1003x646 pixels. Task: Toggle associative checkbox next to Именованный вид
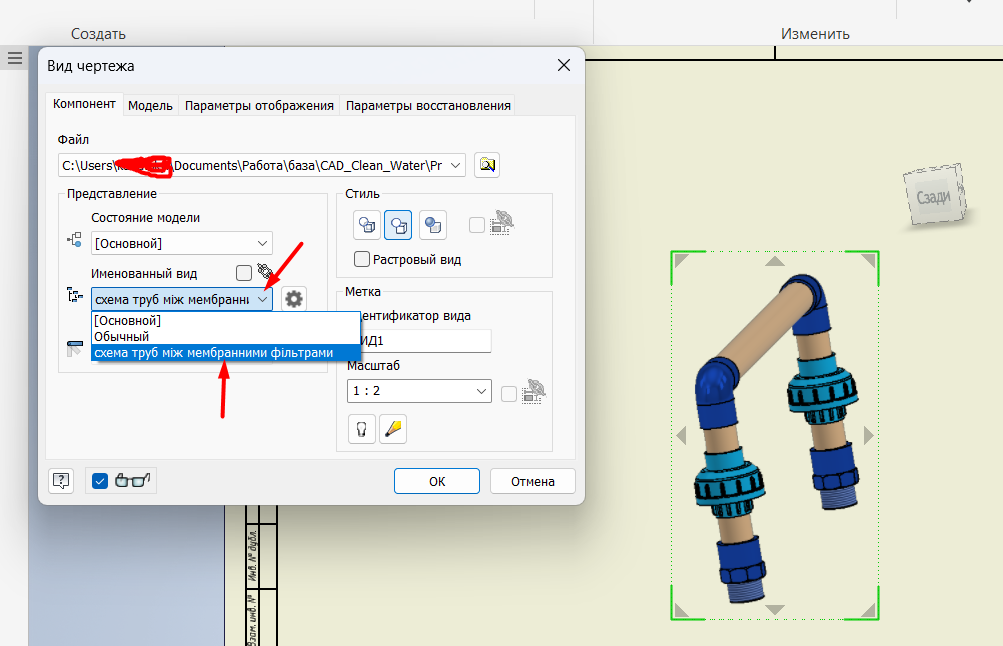coord(244,273)
